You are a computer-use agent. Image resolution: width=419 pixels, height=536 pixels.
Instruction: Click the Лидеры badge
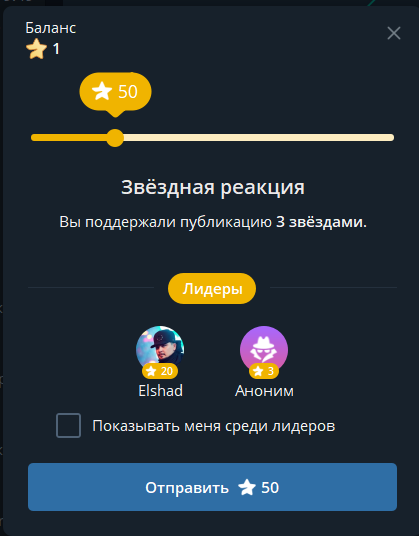point(212,289)
